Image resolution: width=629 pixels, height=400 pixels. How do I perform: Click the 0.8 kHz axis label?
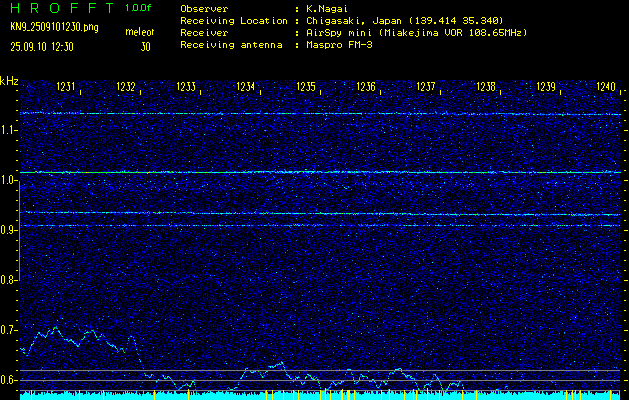pyautogui.click(x=8, y=280)
